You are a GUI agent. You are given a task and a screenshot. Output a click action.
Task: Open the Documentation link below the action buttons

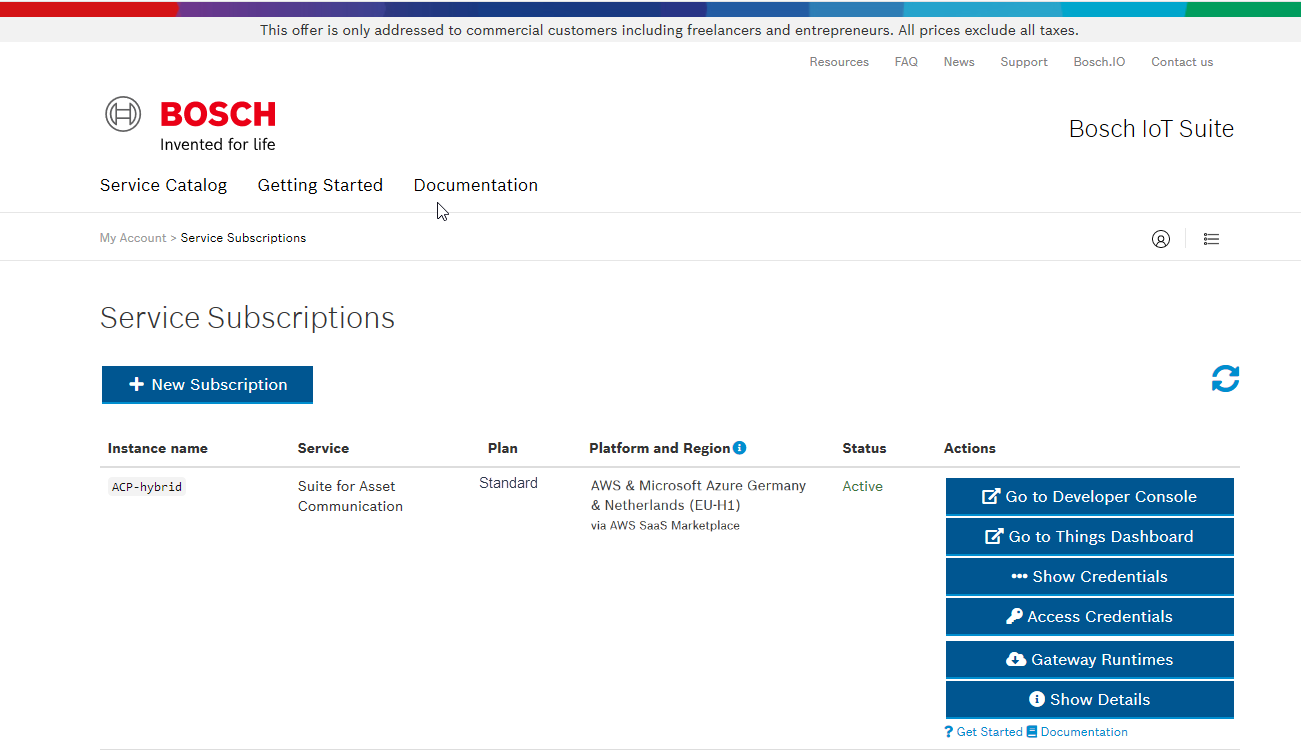tap(1084, 732)
